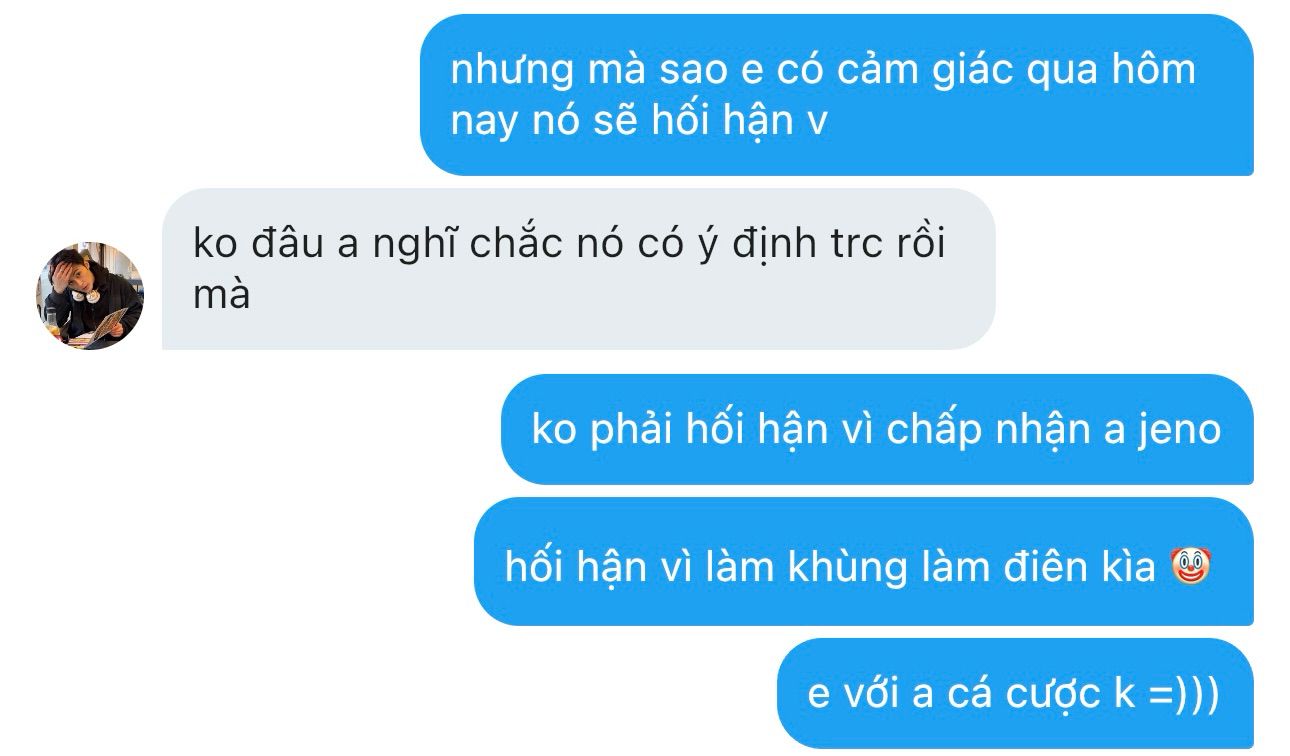Open the sender's profile avatar photo
The height and width of the screenshot is (756, 1290).
click(x=90, y=296)
